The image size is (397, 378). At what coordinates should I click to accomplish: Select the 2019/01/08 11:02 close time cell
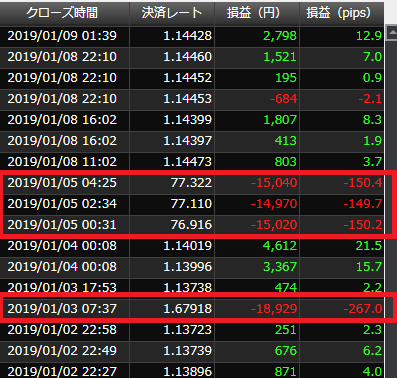pyautogui.click(x=62, y=161)
